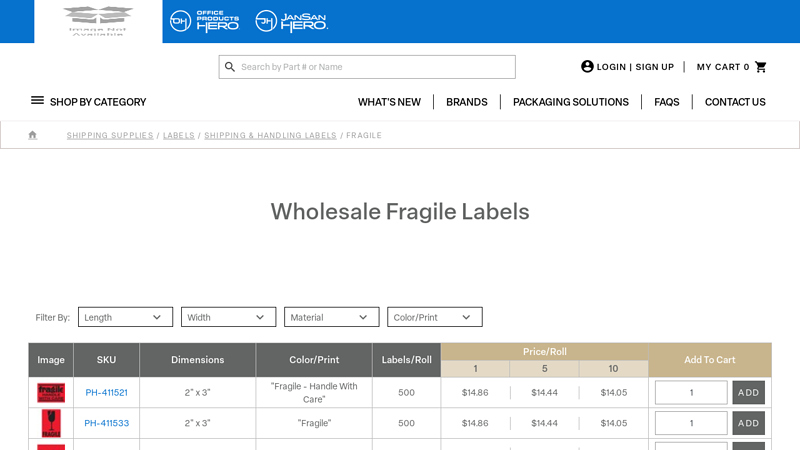Open PACKAGING SOLUTIONS menu item
This screenshot has width=800, height=450.
pyautogui.click(x=571, y=102)
